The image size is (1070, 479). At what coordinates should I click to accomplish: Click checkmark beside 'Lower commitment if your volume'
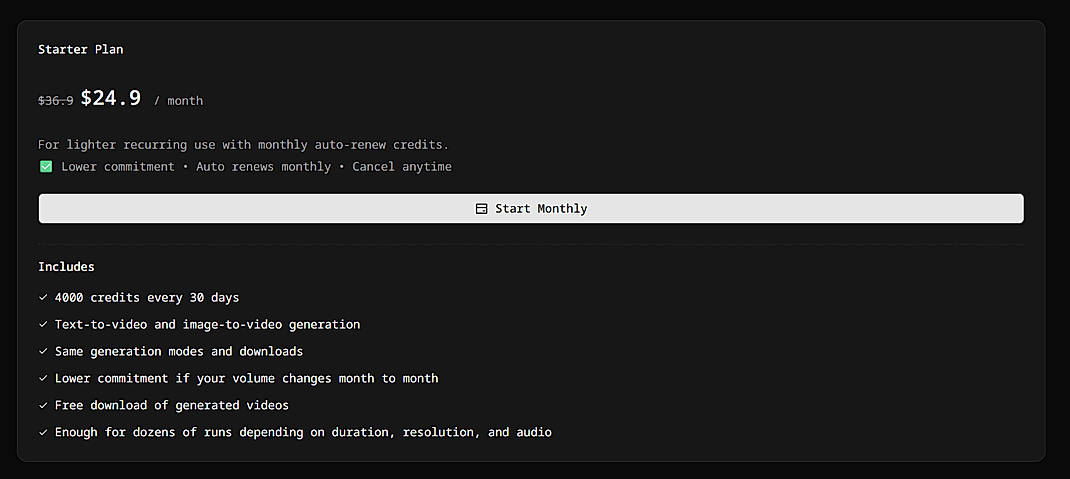coord(43,378)
